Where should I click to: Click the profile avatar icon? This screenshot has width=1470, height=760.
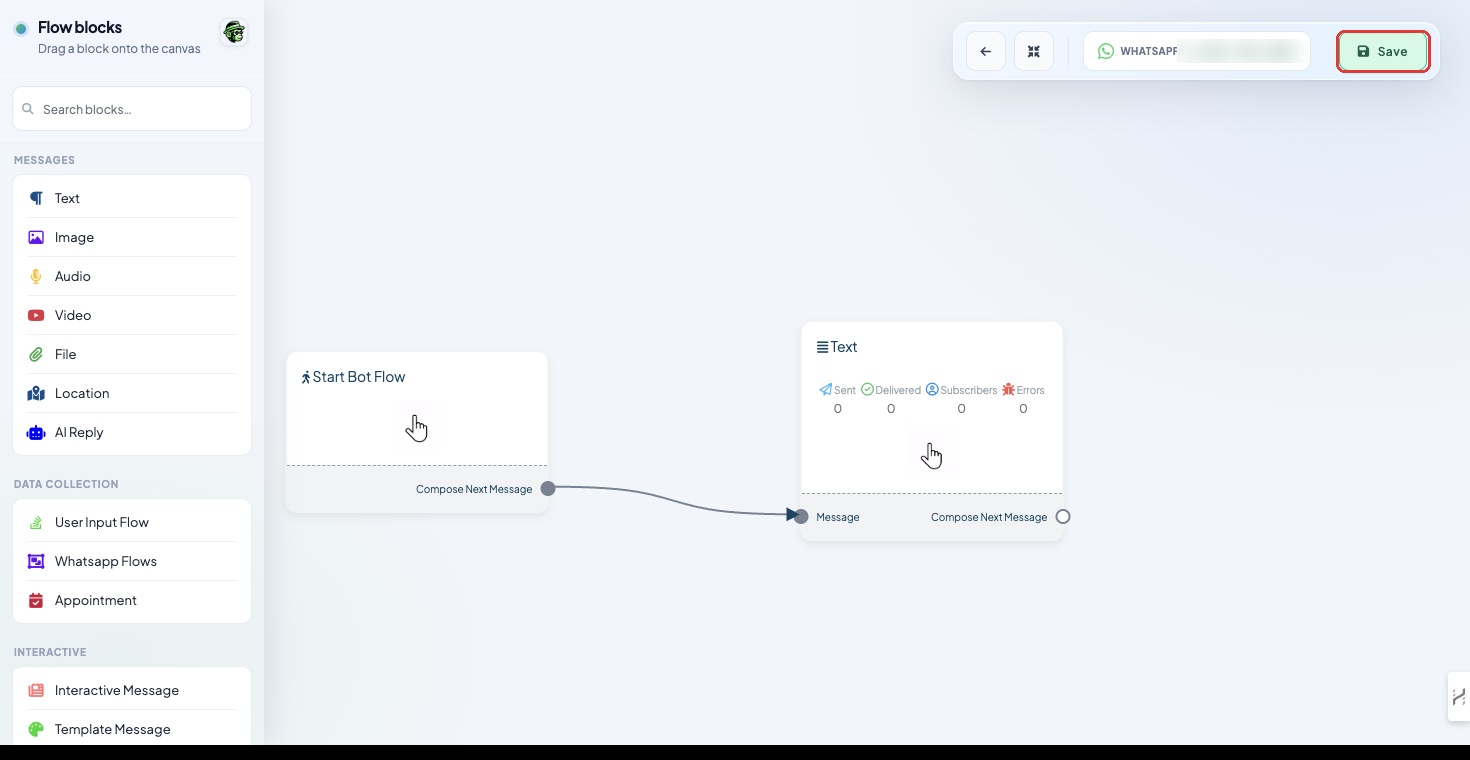pos(234,33)
